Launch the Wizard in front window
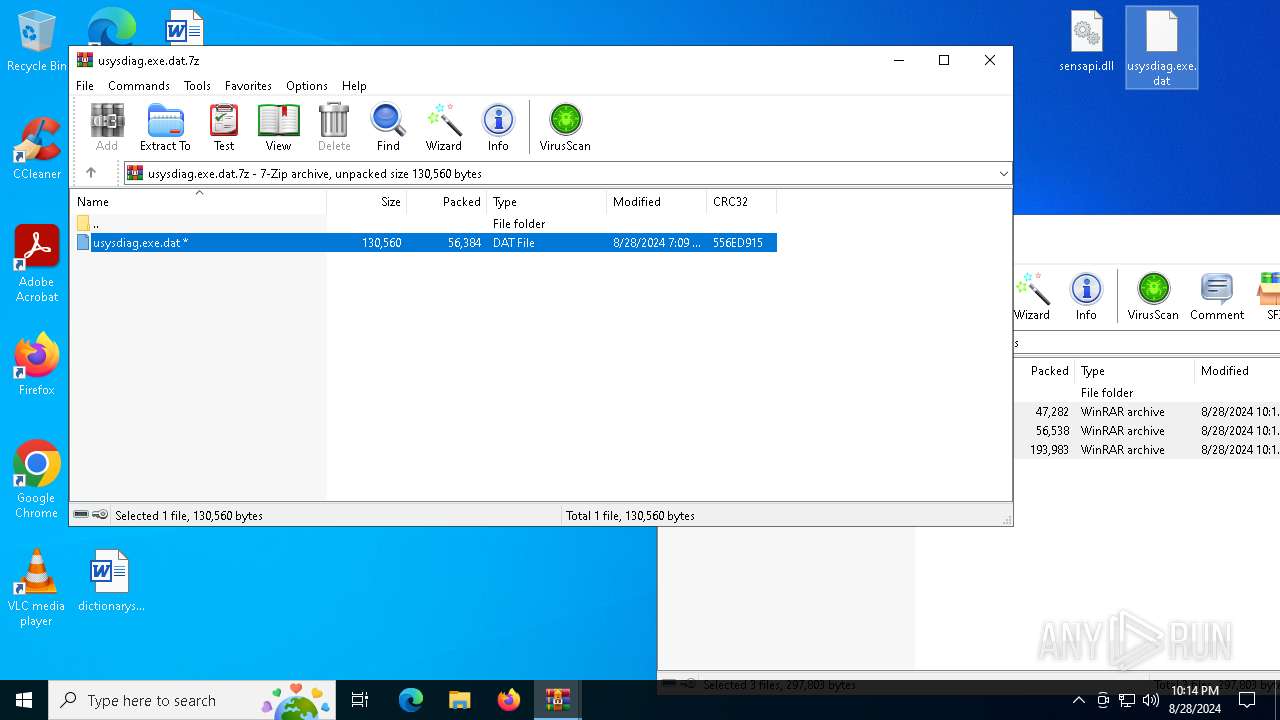Screen dimensions: 1280x720 coord(443,128)
